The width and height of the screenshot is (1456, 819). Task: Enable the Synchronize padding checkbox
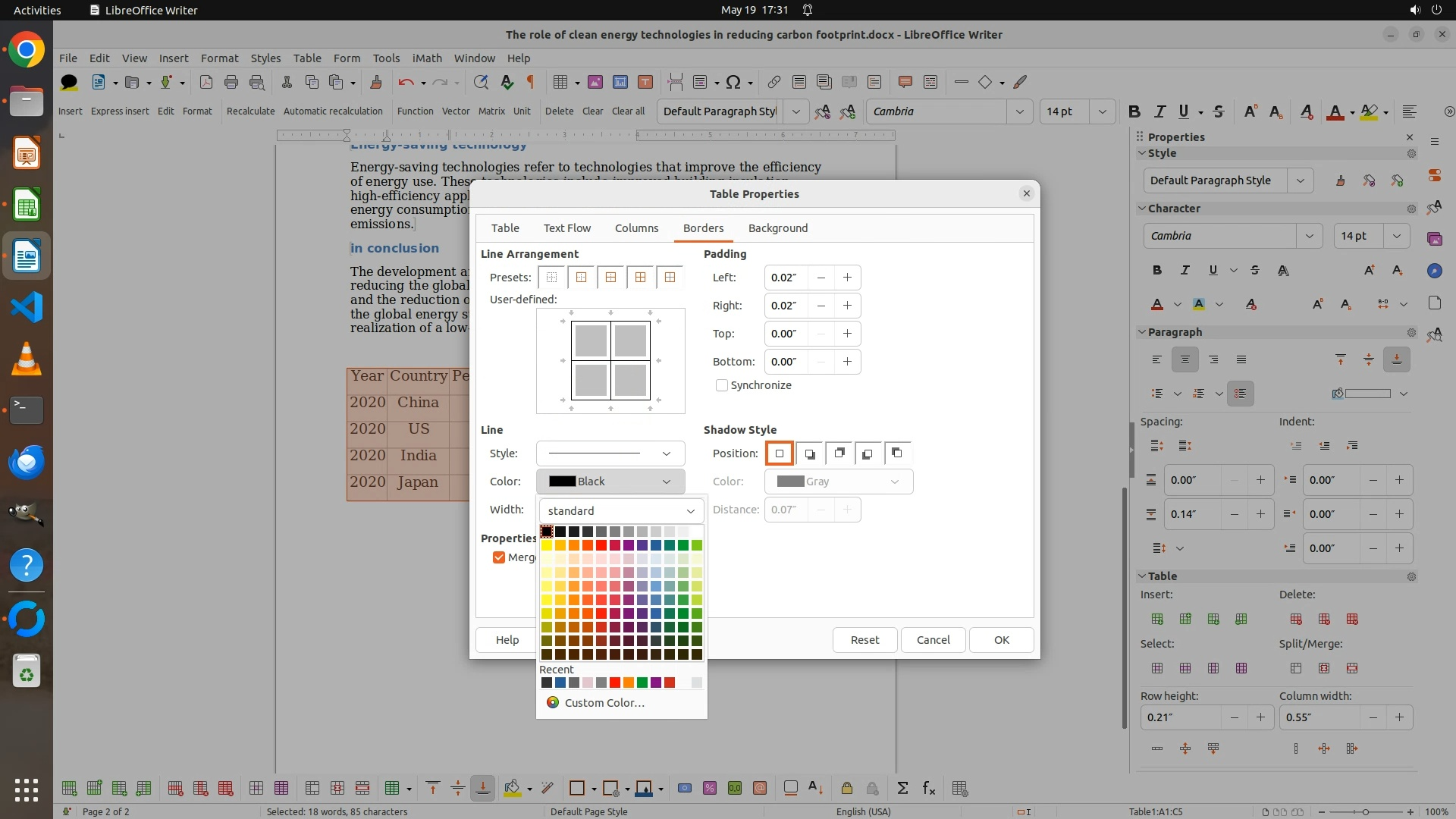tap(722, 385)
